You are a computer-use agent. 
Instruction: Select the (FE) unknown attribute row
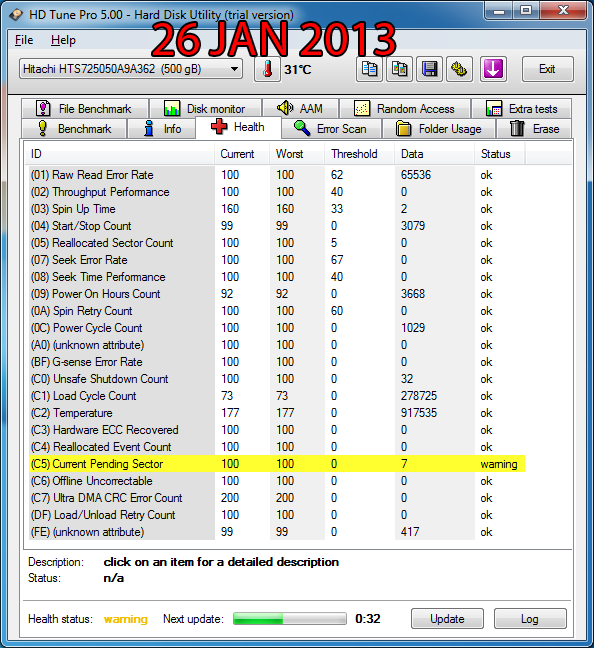coord(277,531)
